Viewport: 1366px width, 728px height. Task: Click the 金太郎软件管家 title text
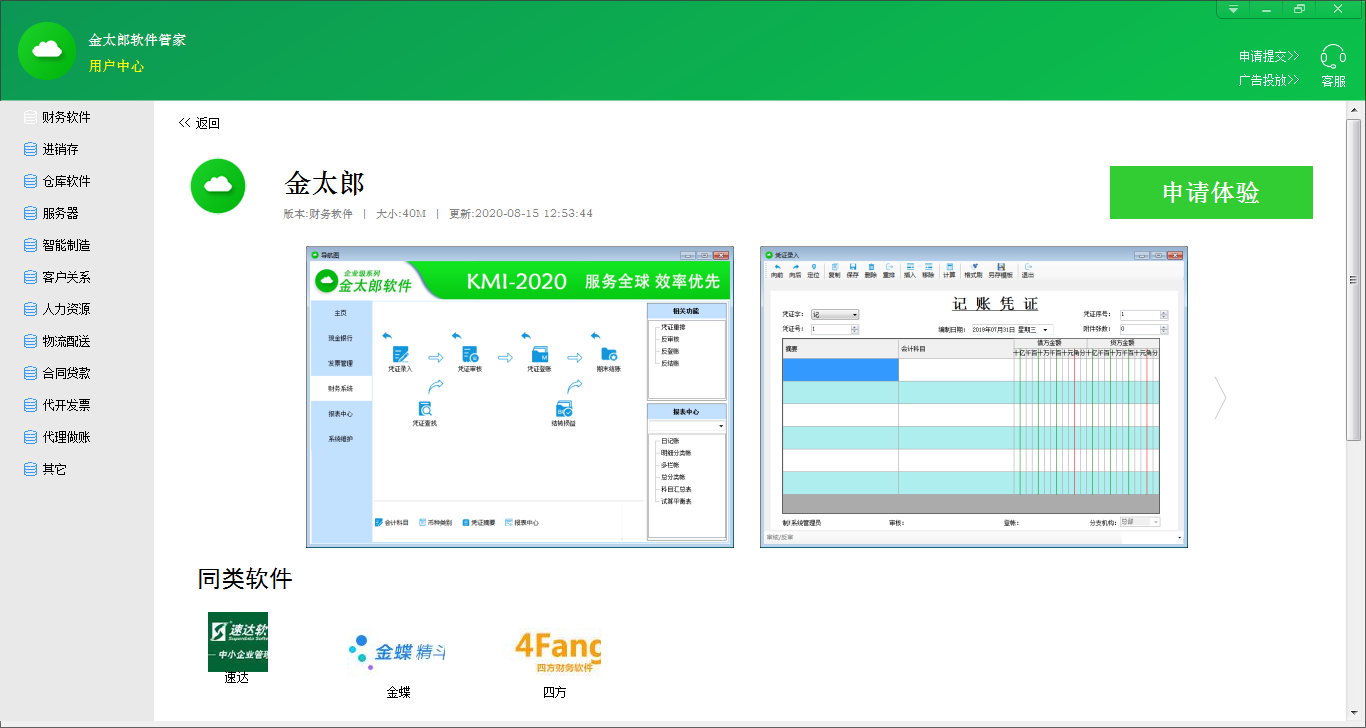[137, 40]
